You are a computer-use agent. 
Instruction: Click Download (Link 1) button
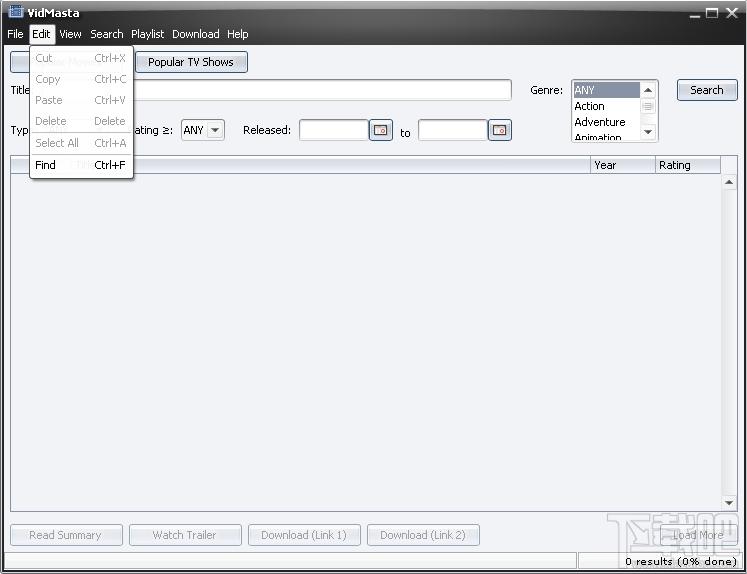click(x=304, y=535)
